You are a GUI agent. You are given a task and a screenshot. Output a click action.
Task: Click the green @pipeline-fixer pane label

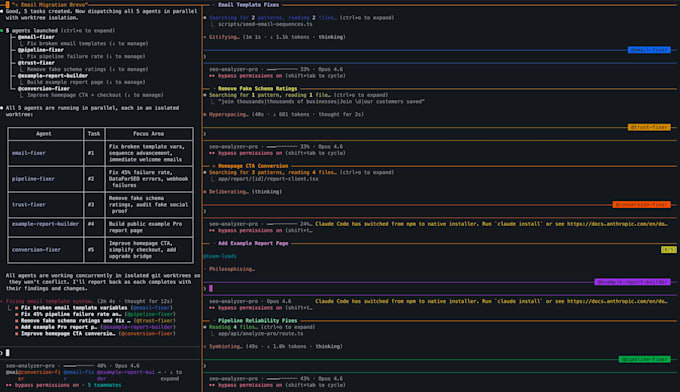(x=645, y=359)
